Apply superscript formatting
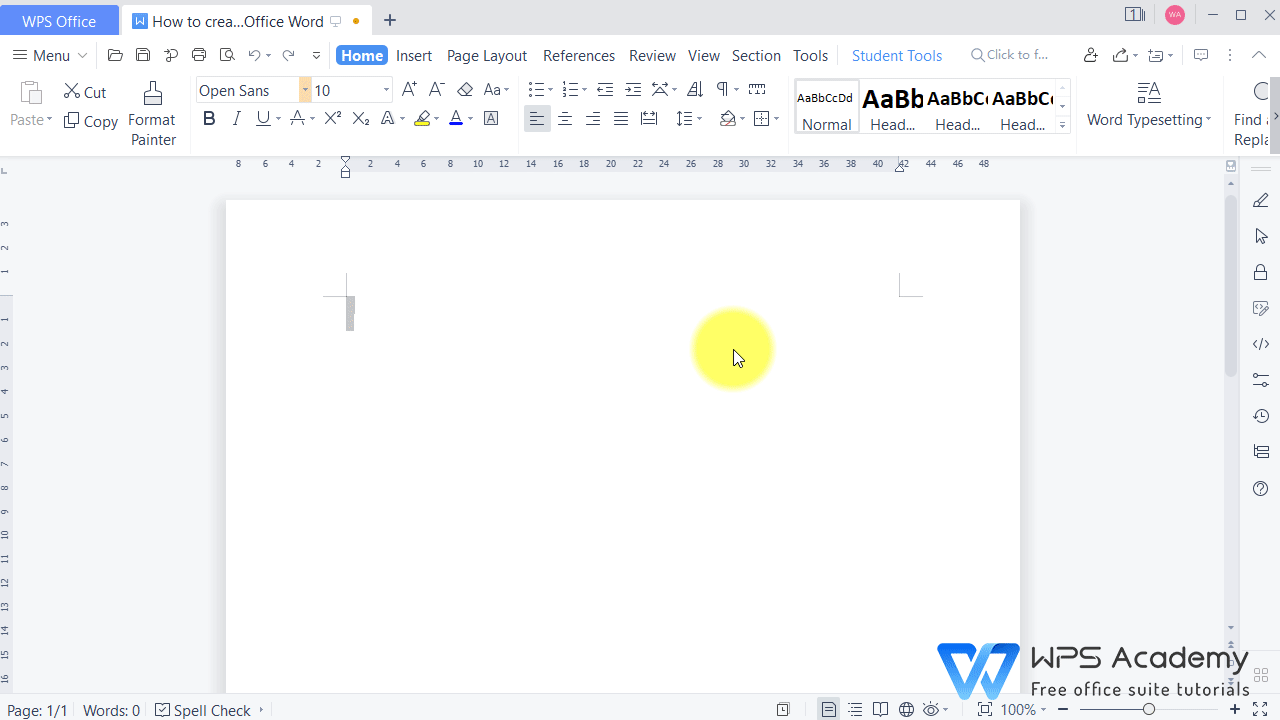This screenshot has width=1280, height=720. click(332, 118)
